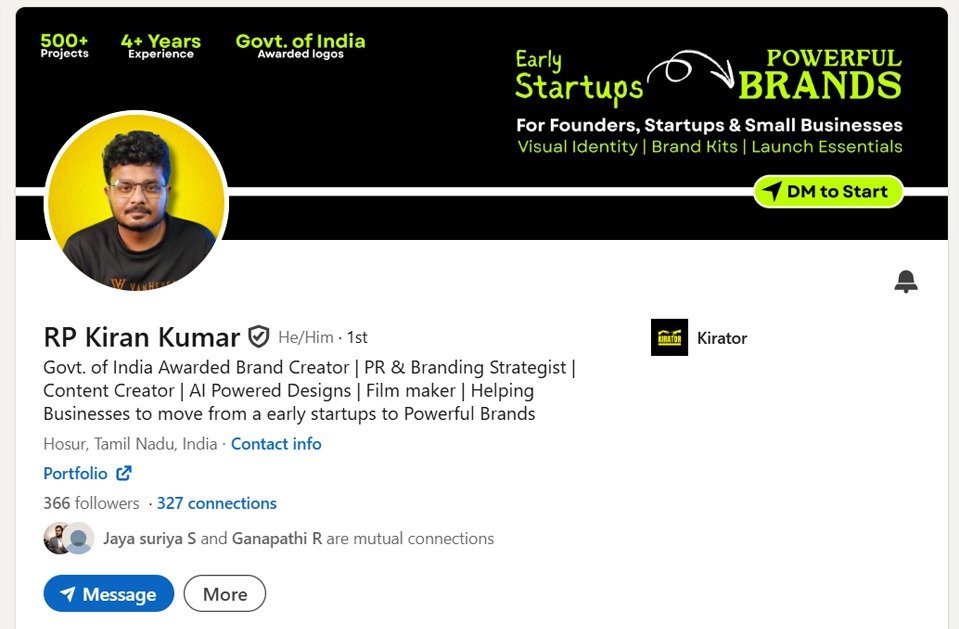
Task: Click the Kirator company logo
Action: point(669,338)
